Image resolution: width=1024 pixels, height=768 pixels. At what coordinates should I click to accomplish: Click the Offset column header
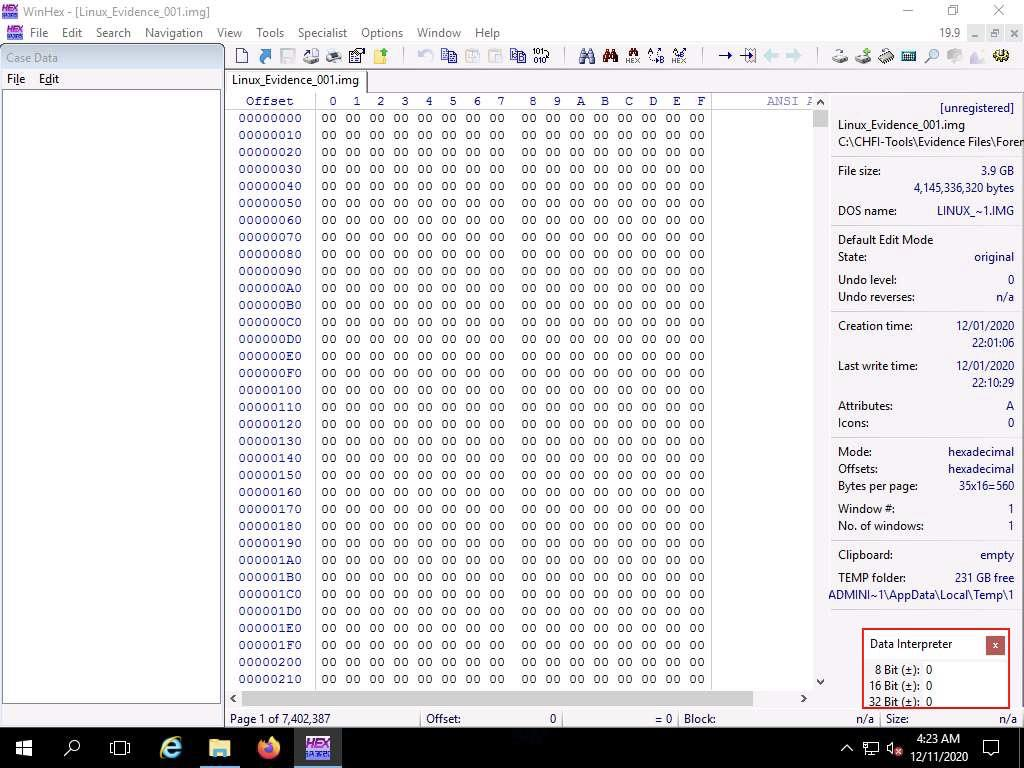[x=270, y=101]
